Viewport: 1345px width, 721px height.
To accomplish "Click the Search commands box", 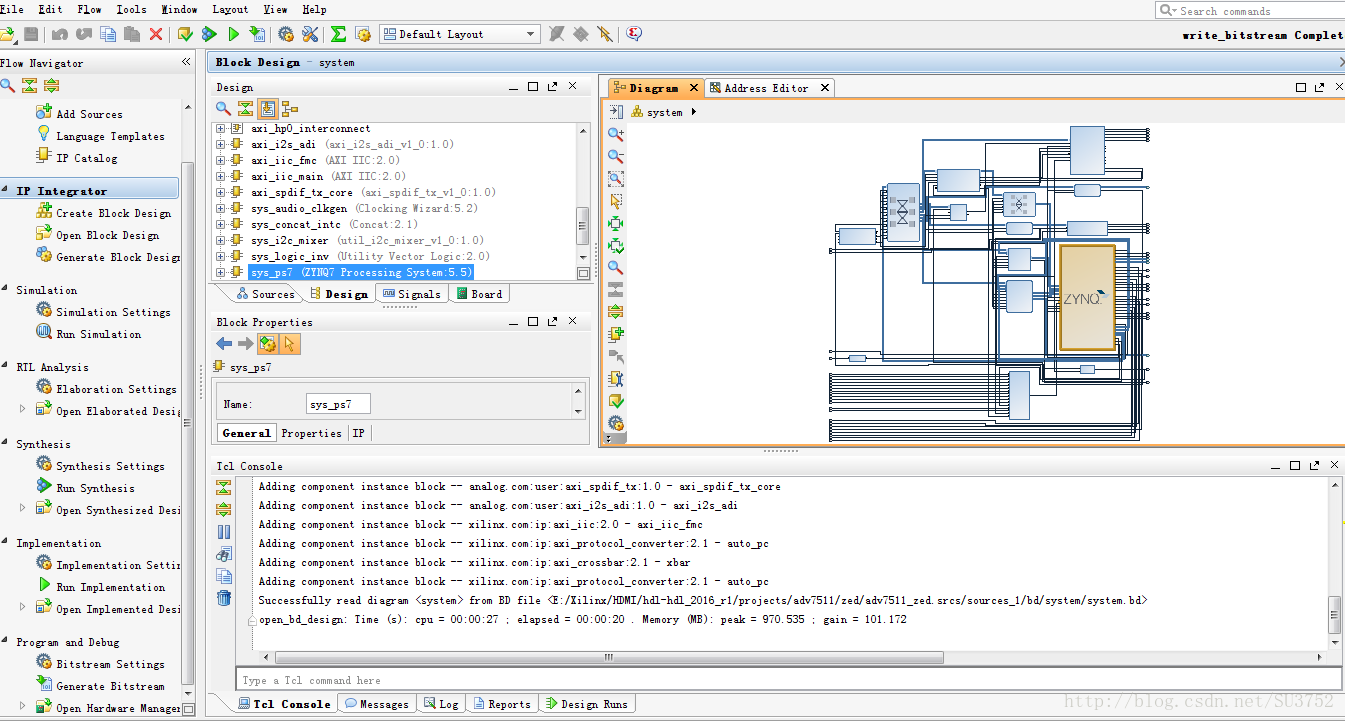I will [1250, 10].
